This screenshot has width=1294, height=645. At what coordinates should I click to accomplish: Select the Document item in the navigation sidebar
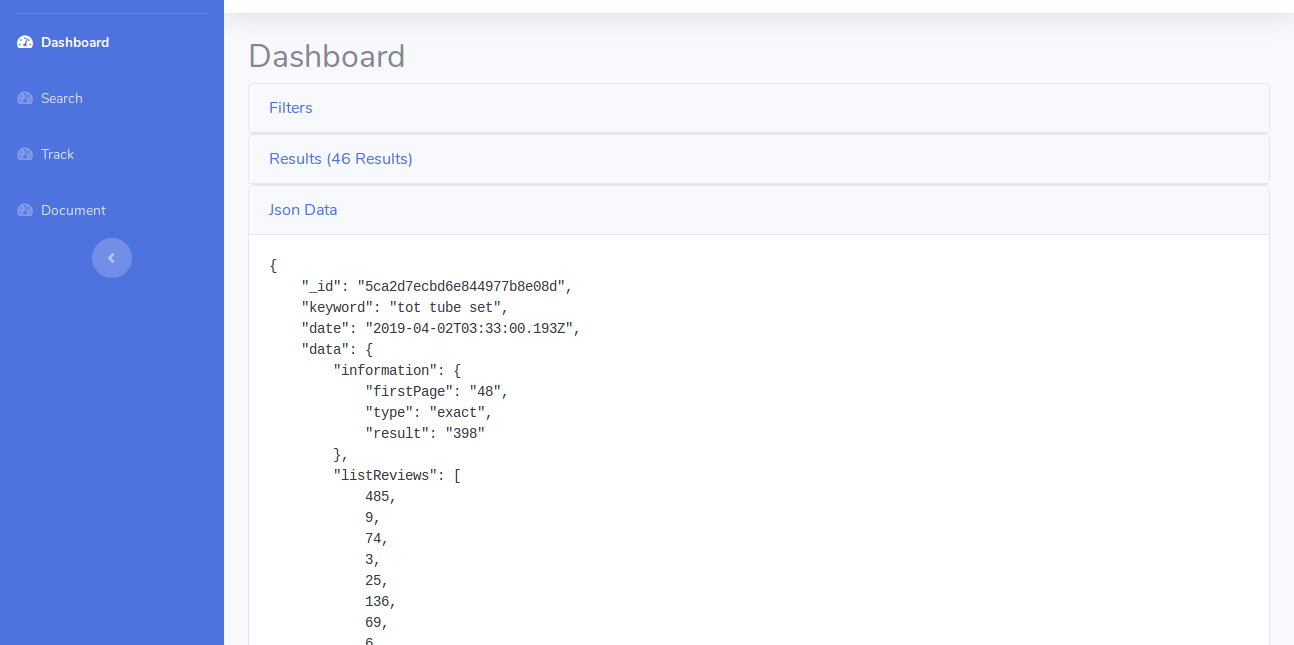coord(72,210)
